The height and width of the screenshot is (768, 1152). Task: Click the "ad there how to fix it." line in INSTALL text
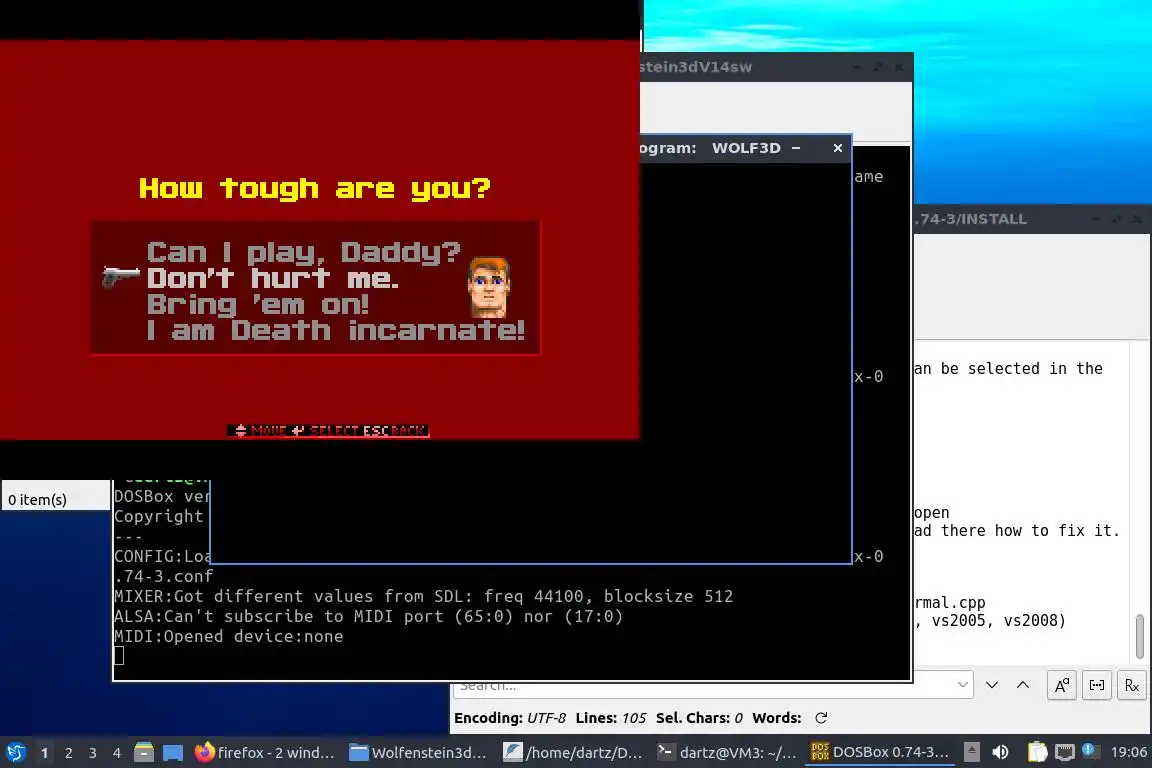1017,531
